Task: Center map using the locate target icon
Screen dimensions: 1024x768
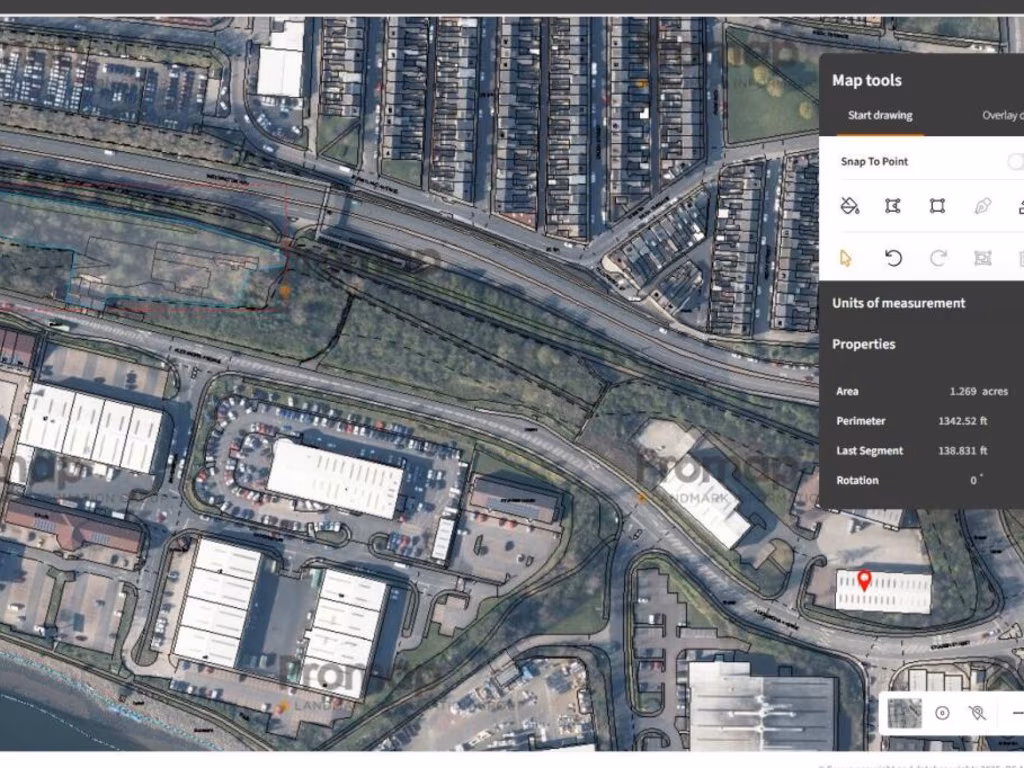Action: (942, 713)
